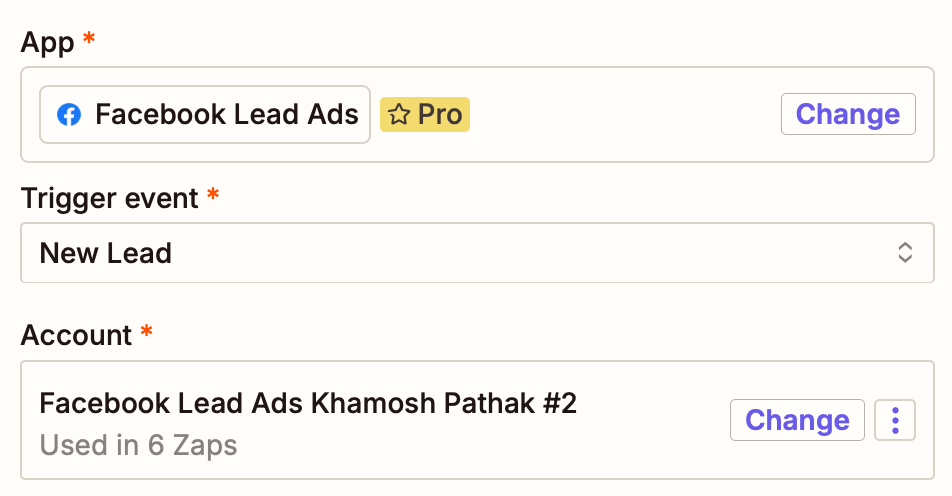The image size is (952, 496).
Task: Select the Facebook Lead Ads app chip
Action: pos(205,115)
